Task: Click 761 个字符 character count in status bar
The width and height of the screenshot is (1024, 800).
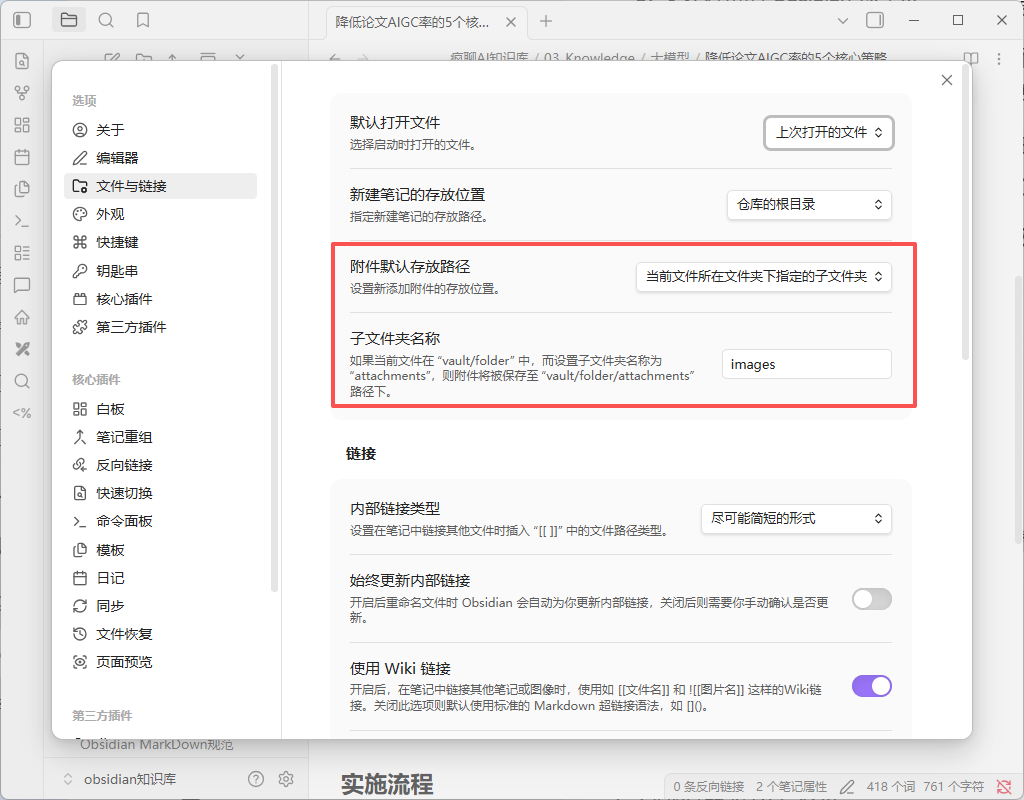Action: [x=954, y=786]
